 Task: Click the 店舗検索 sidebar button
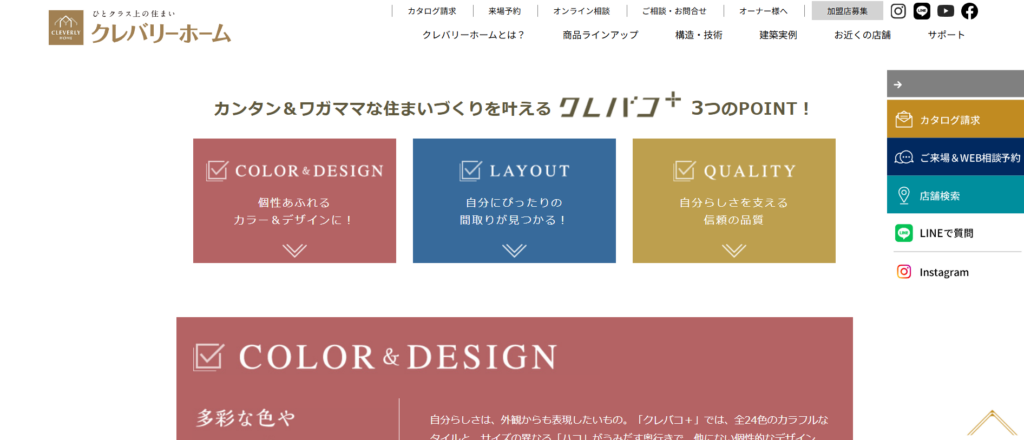[955, 195]
